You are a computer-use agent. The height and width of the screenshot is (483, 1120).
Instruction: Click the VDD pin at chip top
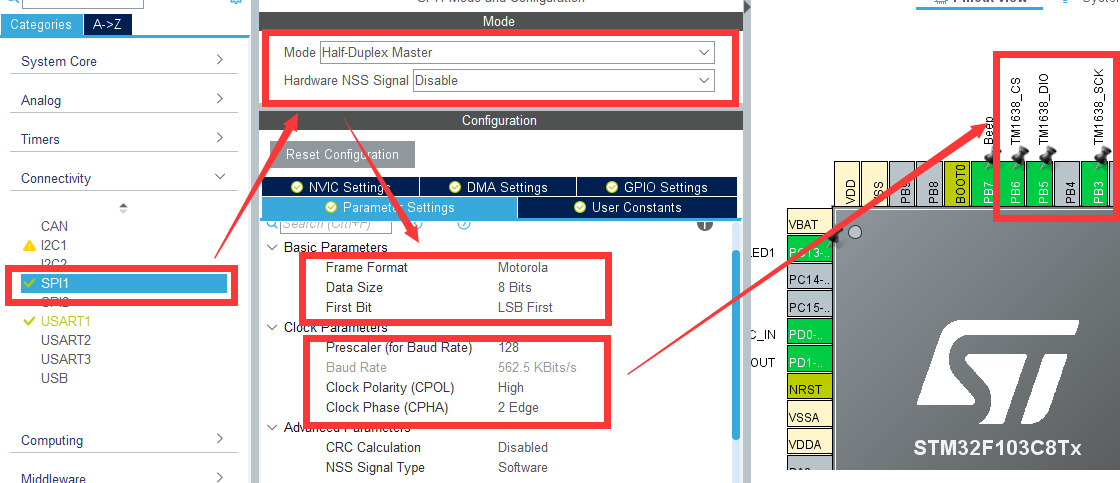click(848, 184)
